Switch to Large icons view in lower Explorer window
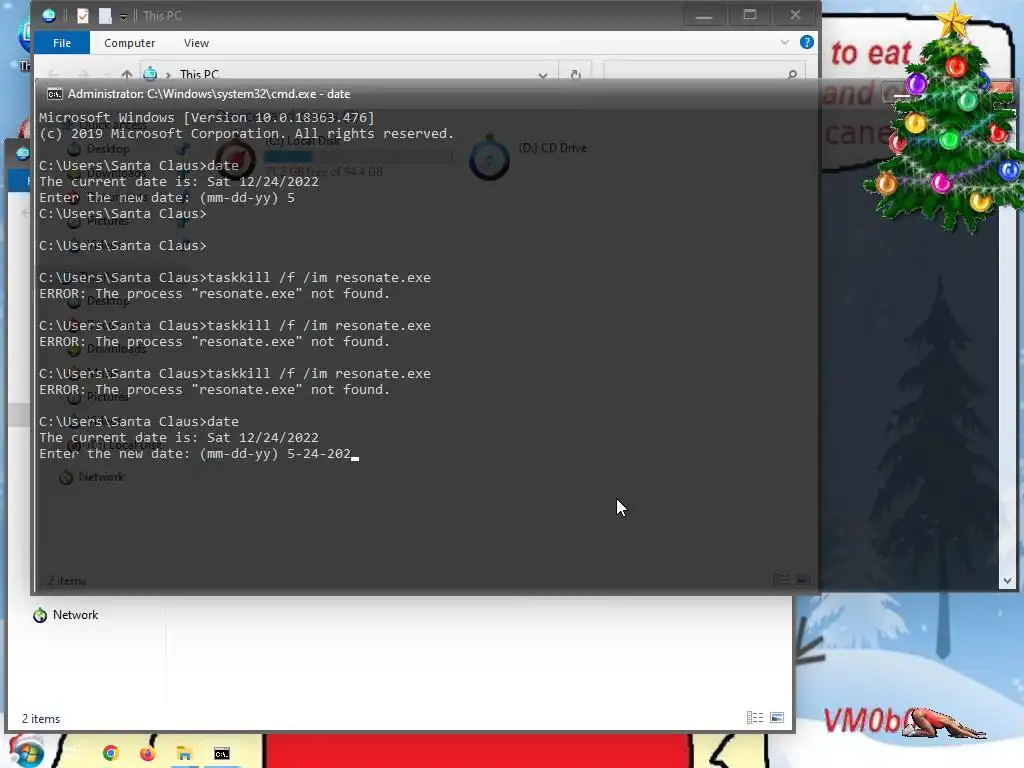The width and height of the screenshot is (1024, 768). tap(777, 718)
